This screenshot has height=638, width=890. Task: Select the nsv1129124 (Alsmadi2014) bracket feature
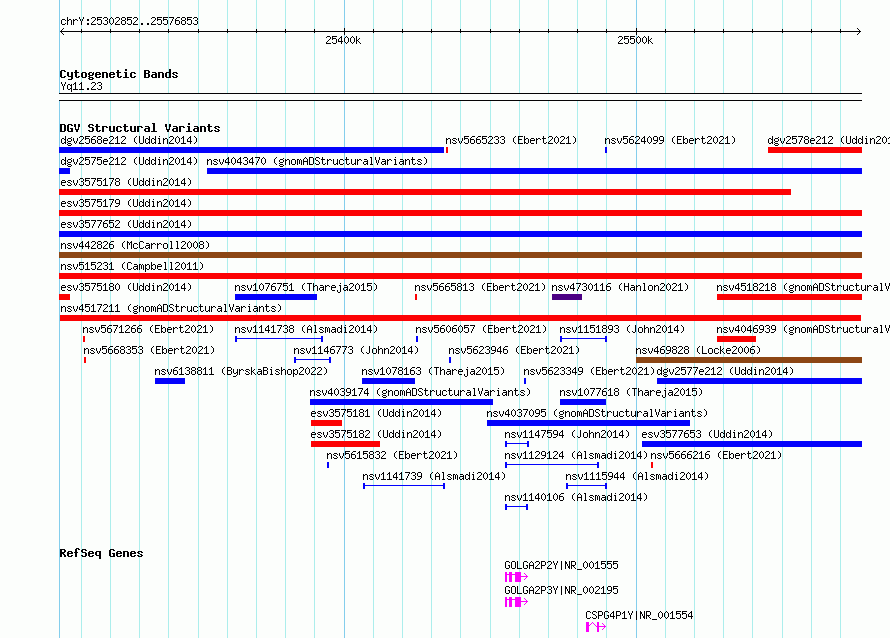point(552,465)
